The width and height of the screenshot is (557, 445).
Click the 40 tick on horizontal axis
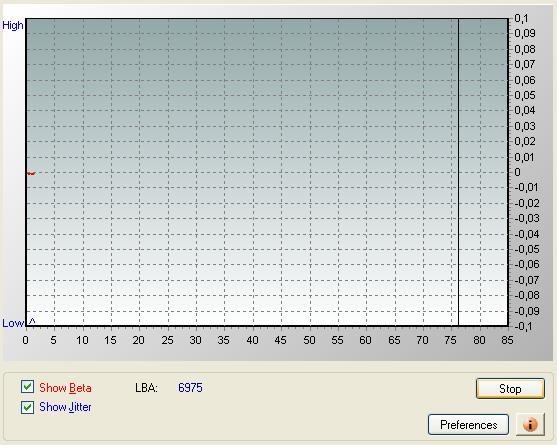252,340
